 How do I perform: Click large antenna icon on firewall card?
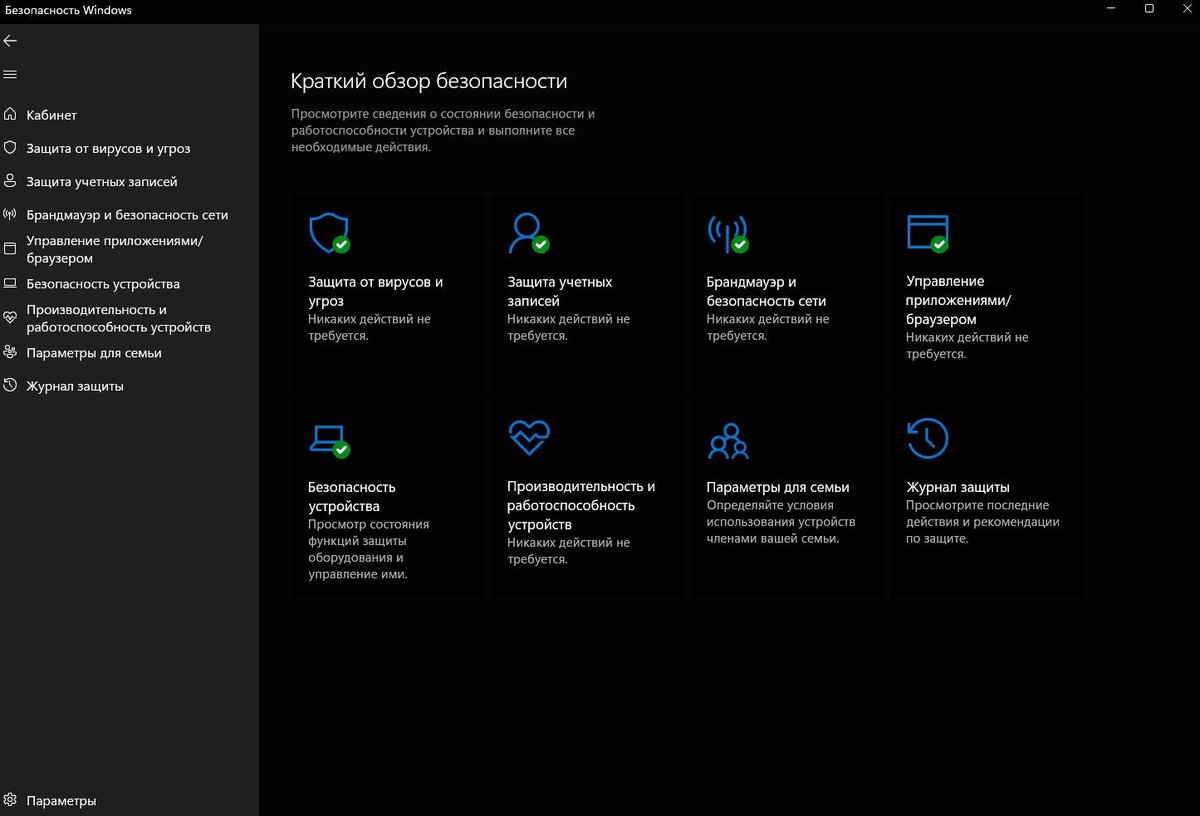pos(727,232)
